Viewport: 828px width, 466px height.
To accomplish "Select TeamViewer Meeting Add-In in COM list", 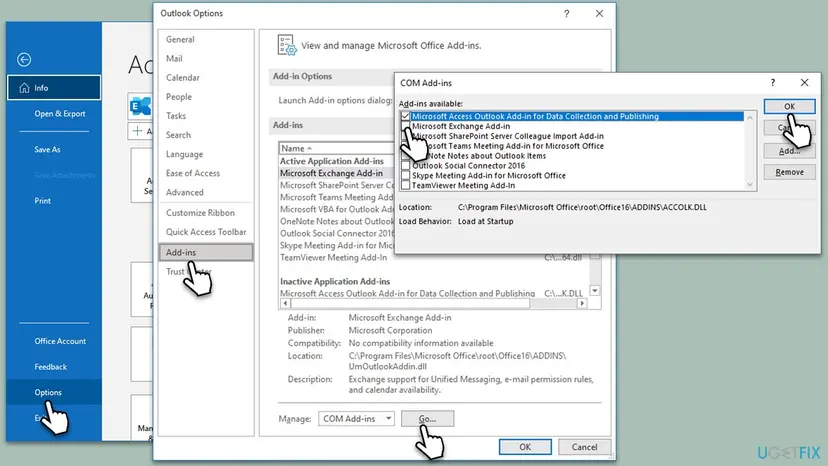I will (463, 185).
